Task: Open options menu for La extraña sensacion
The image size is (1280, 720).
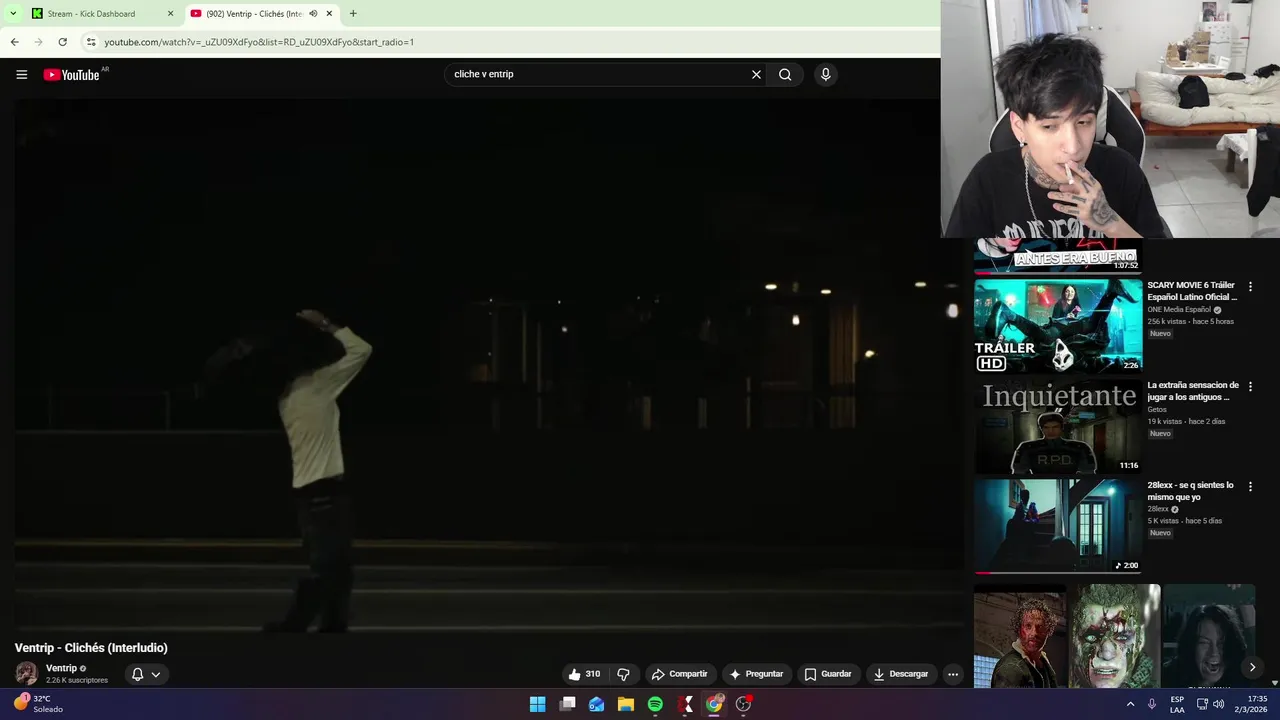Action: 1250,387
